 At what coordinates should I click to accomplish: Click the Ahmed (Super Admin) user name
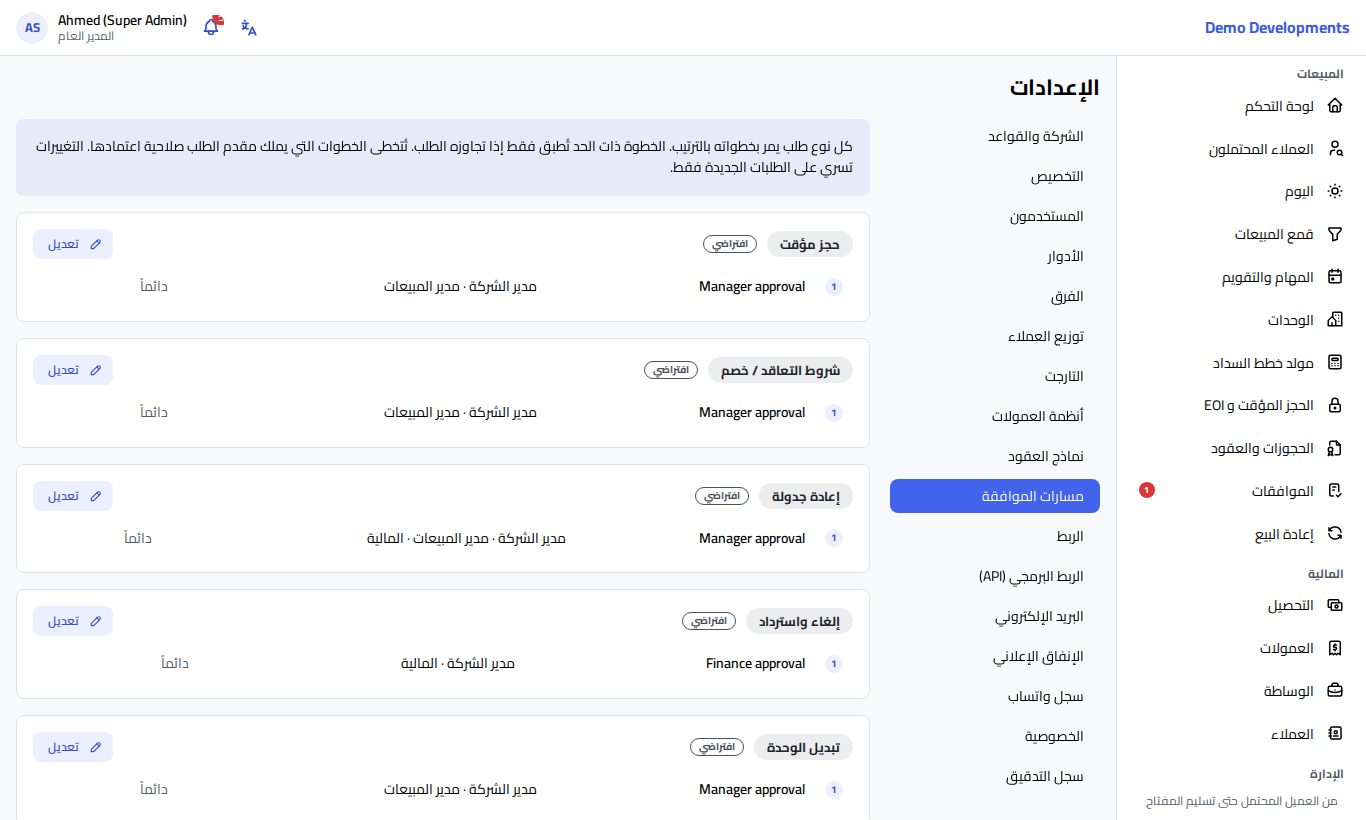[122, 20]
